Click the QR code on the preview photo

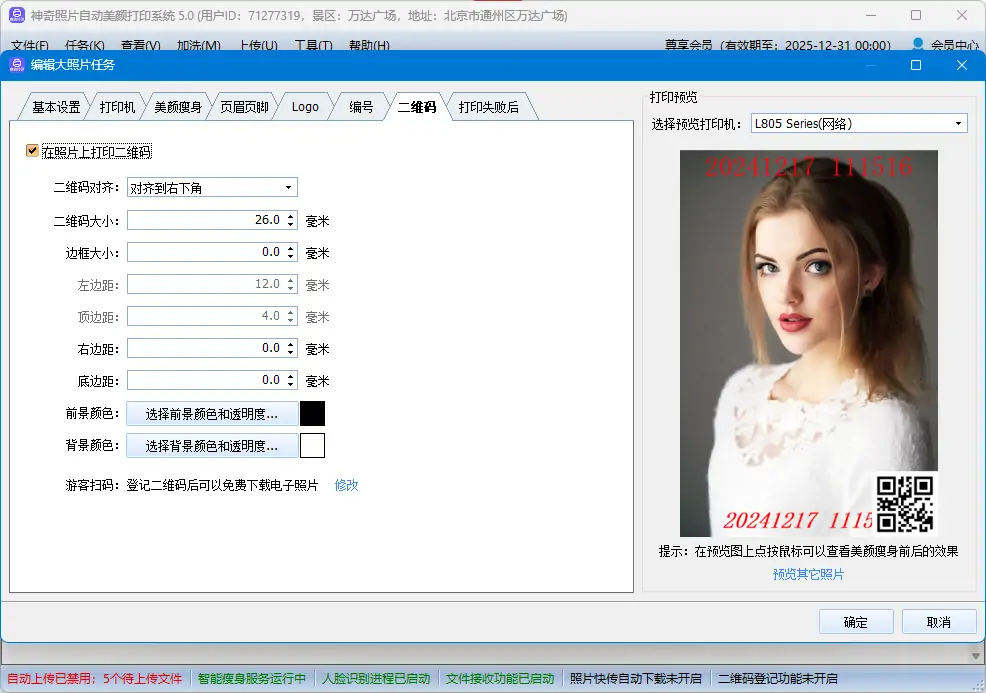tap(904, 502)
